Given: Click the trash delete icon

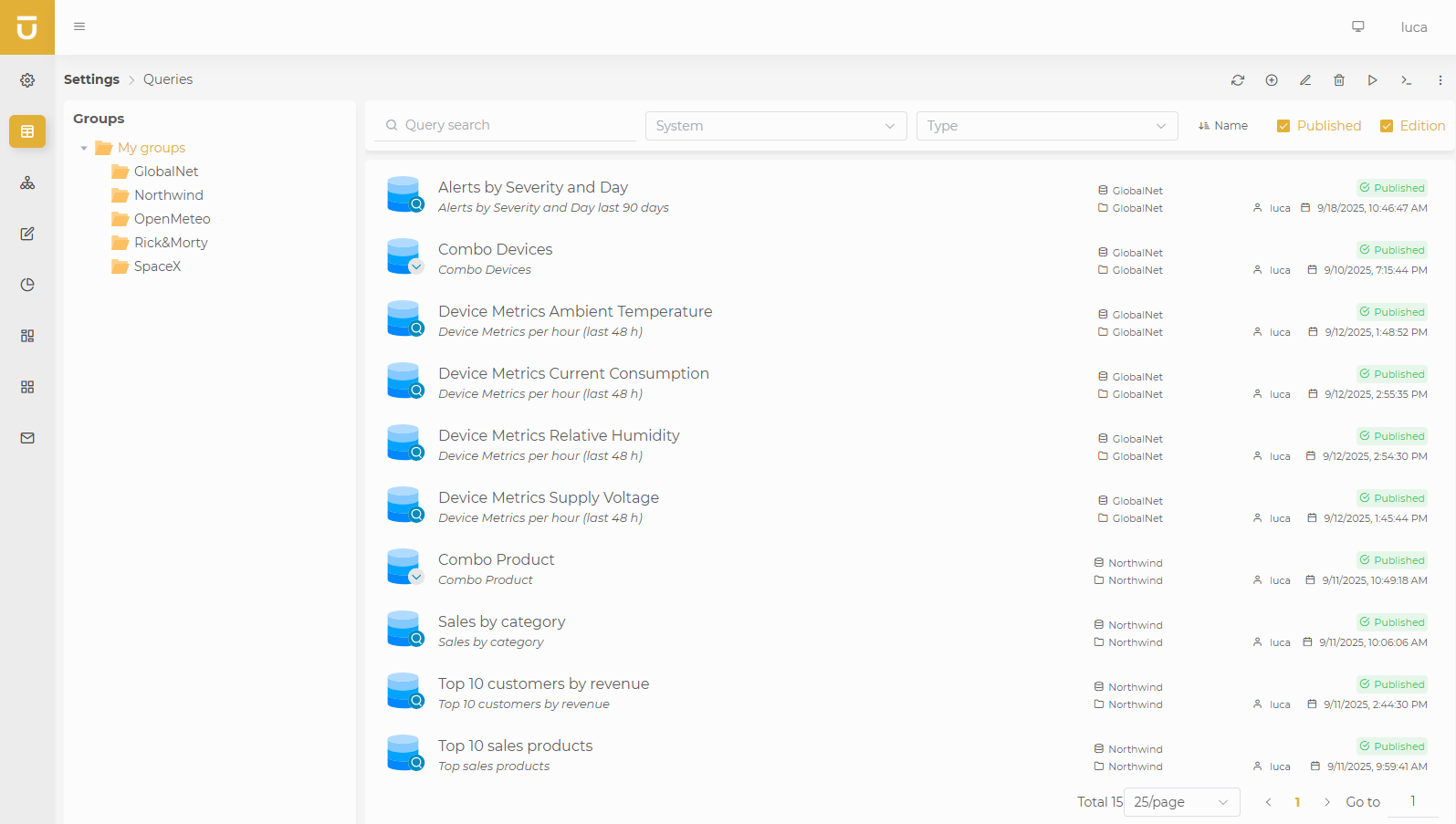Looking at the screenshot, I should [1339, 80].
